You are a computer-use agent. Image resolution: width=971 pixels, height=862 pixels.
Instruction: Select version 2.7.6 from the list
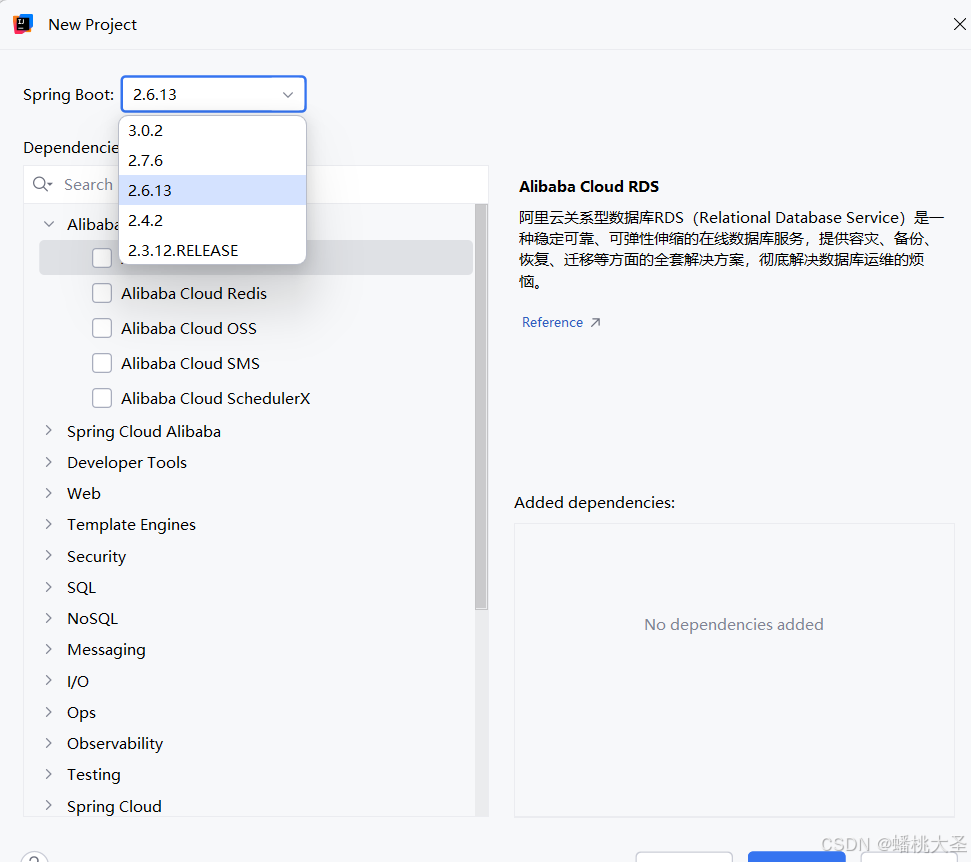click(212, 160)
